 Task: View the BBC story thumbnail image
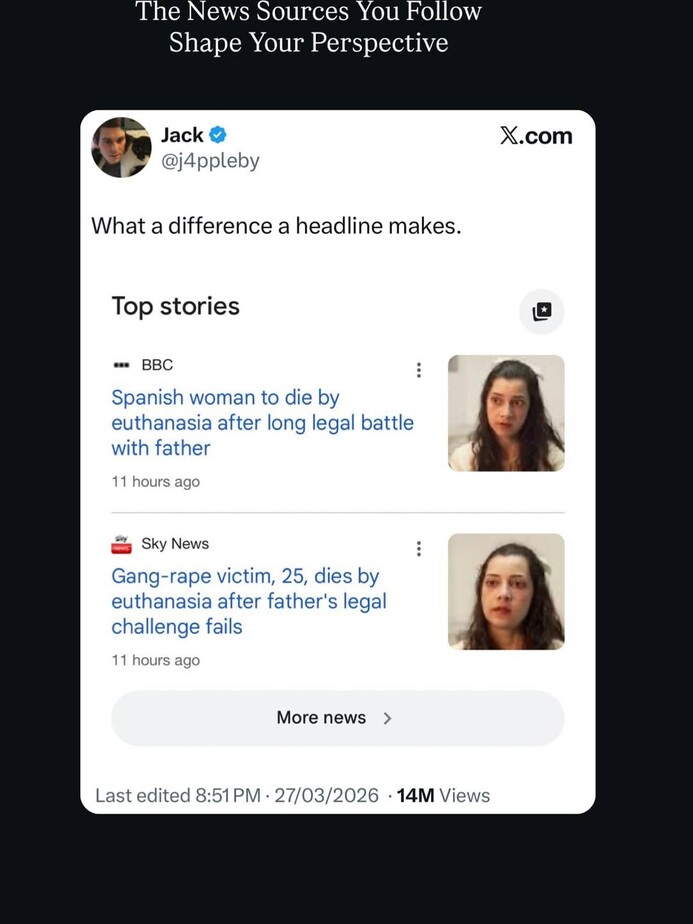pos(506,413)
